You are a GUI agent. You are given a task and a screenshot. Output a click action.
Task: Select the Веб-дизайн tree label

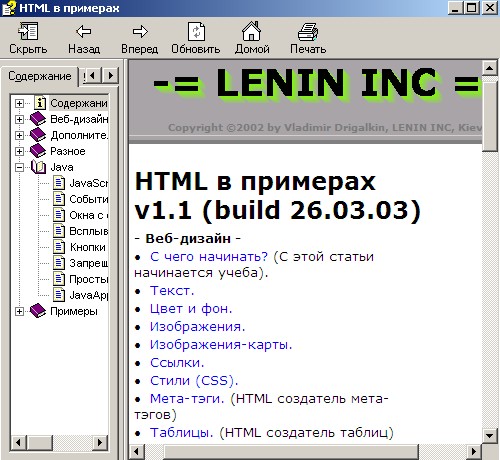pos(79,119)
